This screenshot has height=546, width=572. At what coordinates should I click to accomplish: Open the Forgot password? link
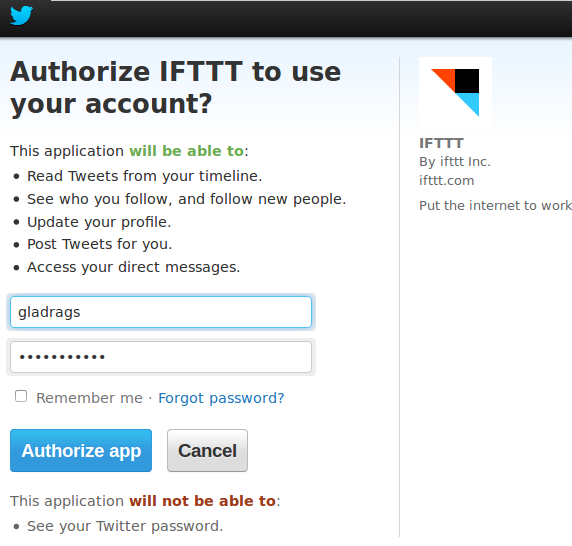[x=221, y=398]
